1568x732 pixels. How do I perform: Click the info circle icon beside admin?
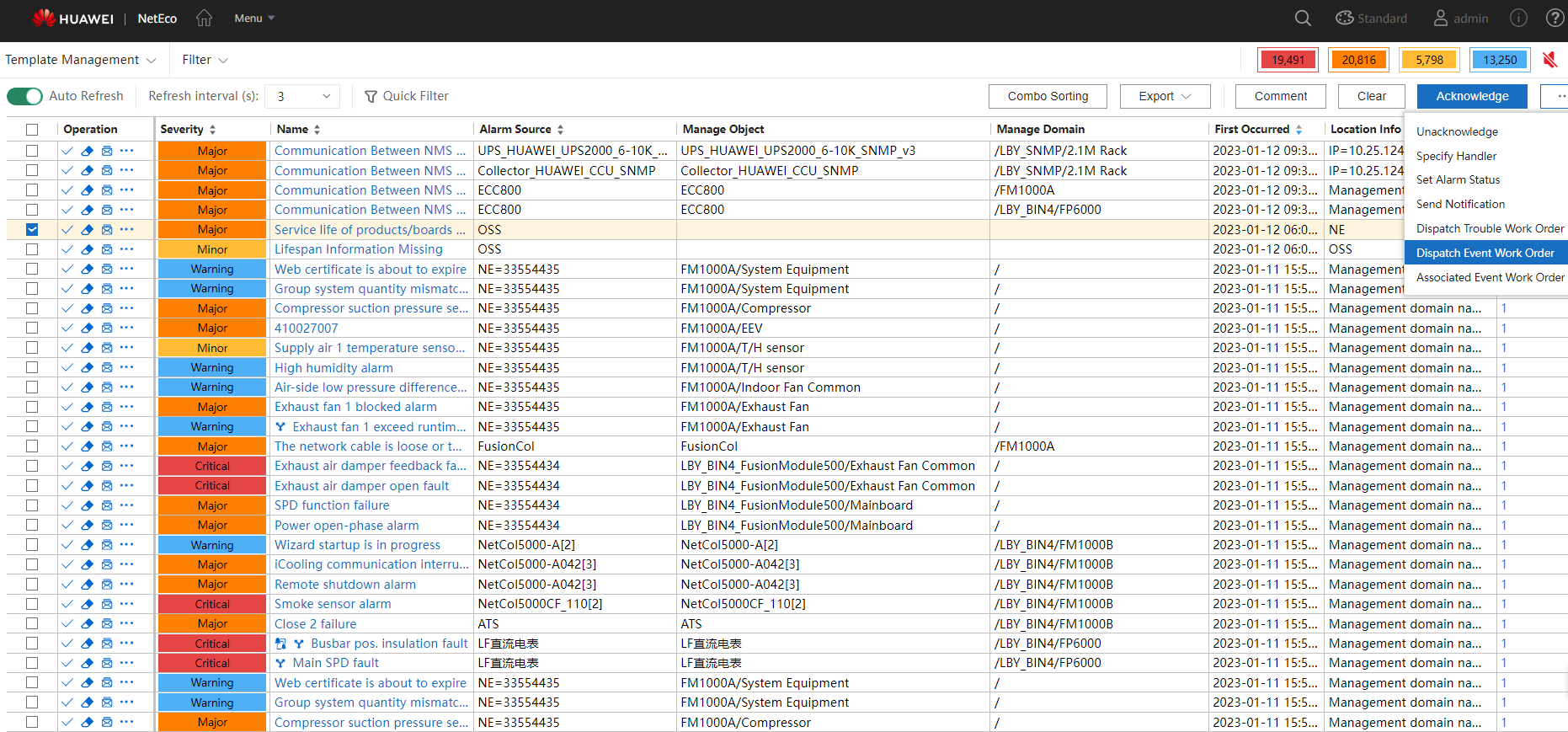coord(1518,18)
